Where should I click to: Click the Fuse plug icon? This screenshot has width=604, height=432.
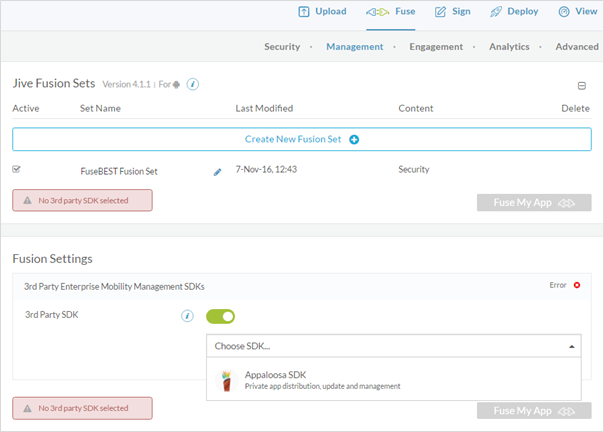coord(377,12)
